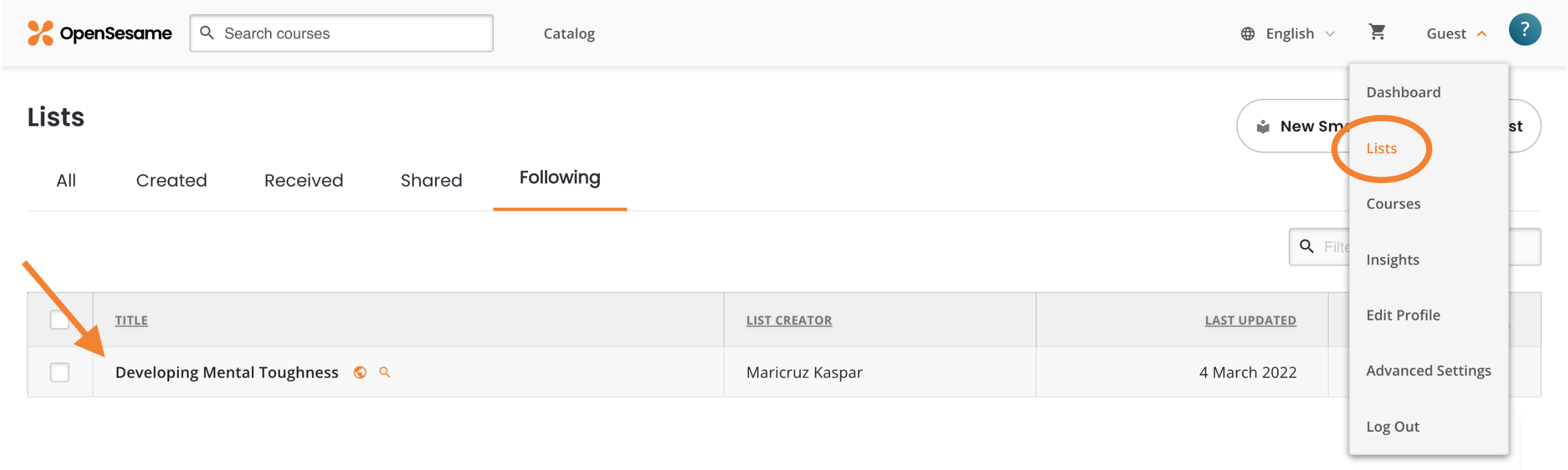Switch to the Received tab
The width and height of the screenshot is (1568, 470).
tap(303, 181)
